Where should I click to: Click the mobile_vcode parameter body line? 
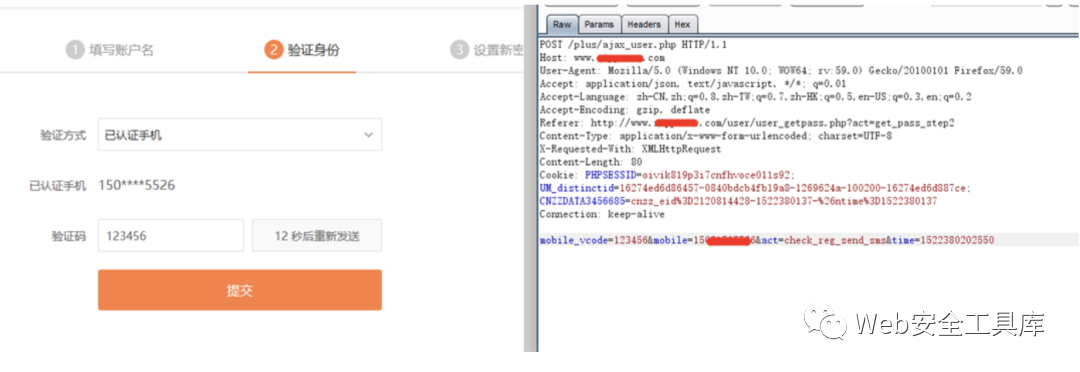tap(767, 240)
